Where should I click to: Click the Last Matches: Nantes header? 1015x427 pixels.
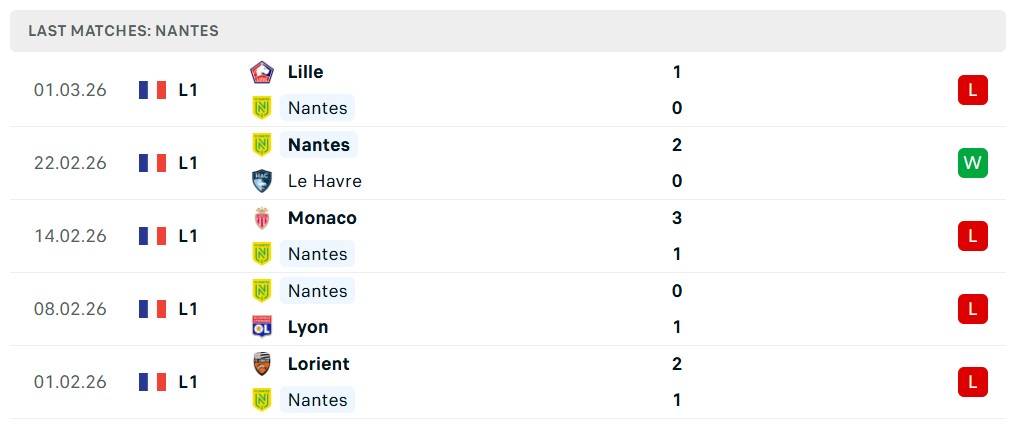123,31
